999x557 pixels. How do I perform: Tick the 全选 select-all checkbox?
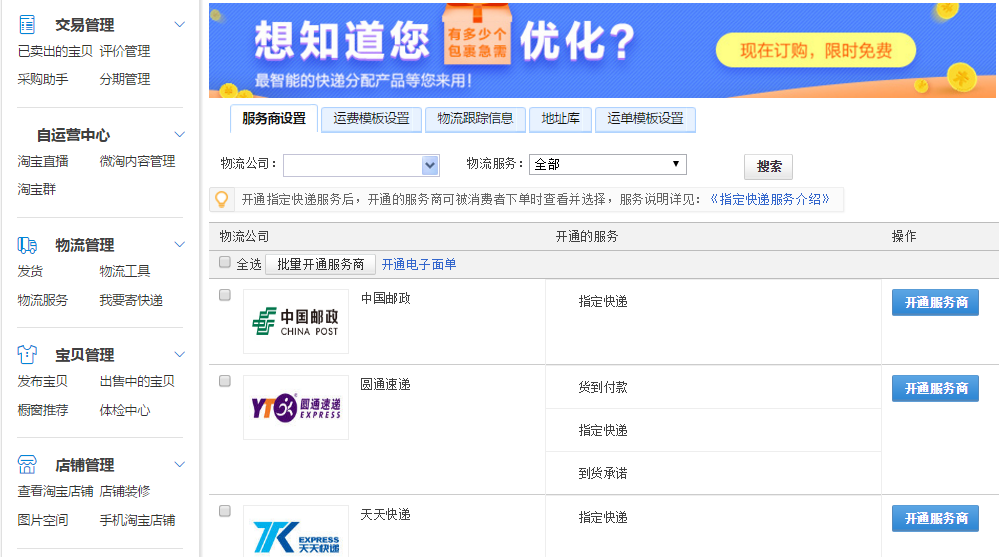pos(224,262)
